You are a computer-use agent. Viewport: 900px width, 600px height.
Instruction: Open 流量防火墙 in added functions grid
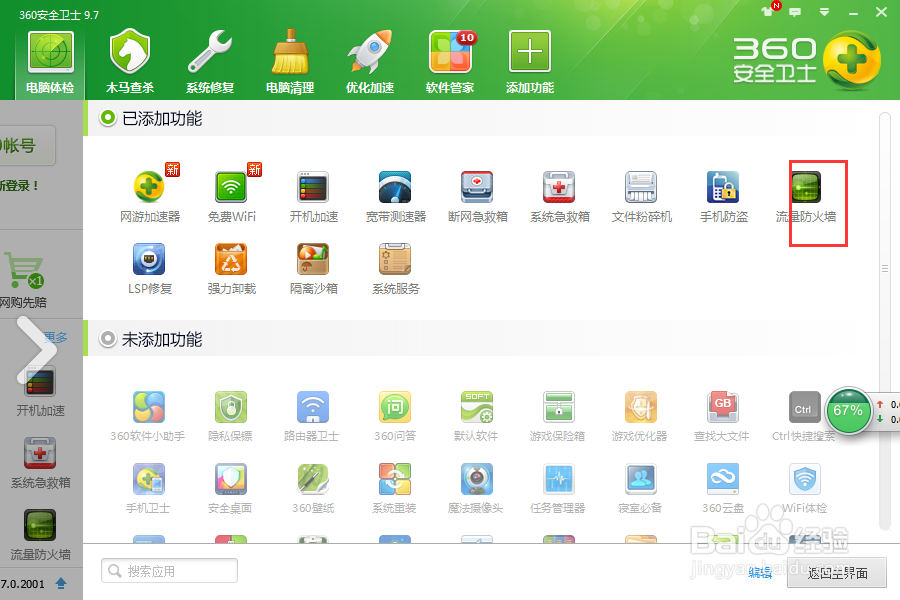[x=806, y=197]
